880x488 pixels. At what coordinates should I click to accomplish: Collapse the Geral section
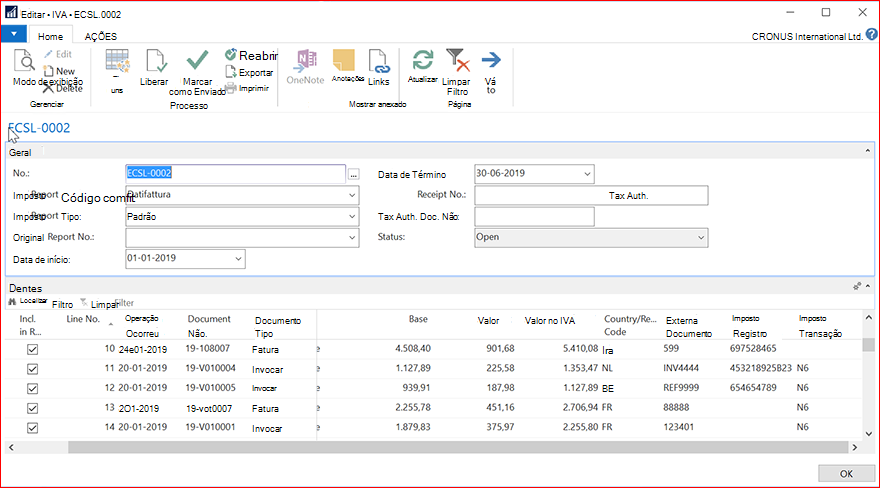click(868, 151)
